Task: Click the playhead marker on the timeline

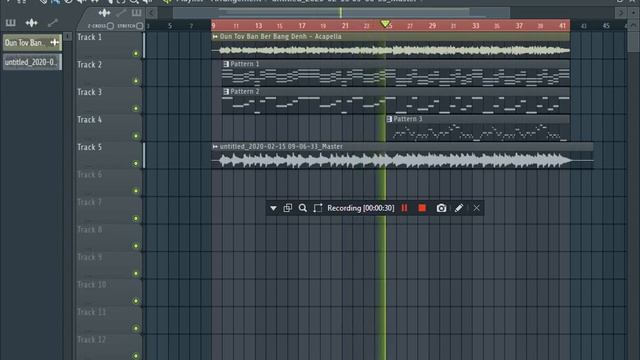Action: [385, 24]
